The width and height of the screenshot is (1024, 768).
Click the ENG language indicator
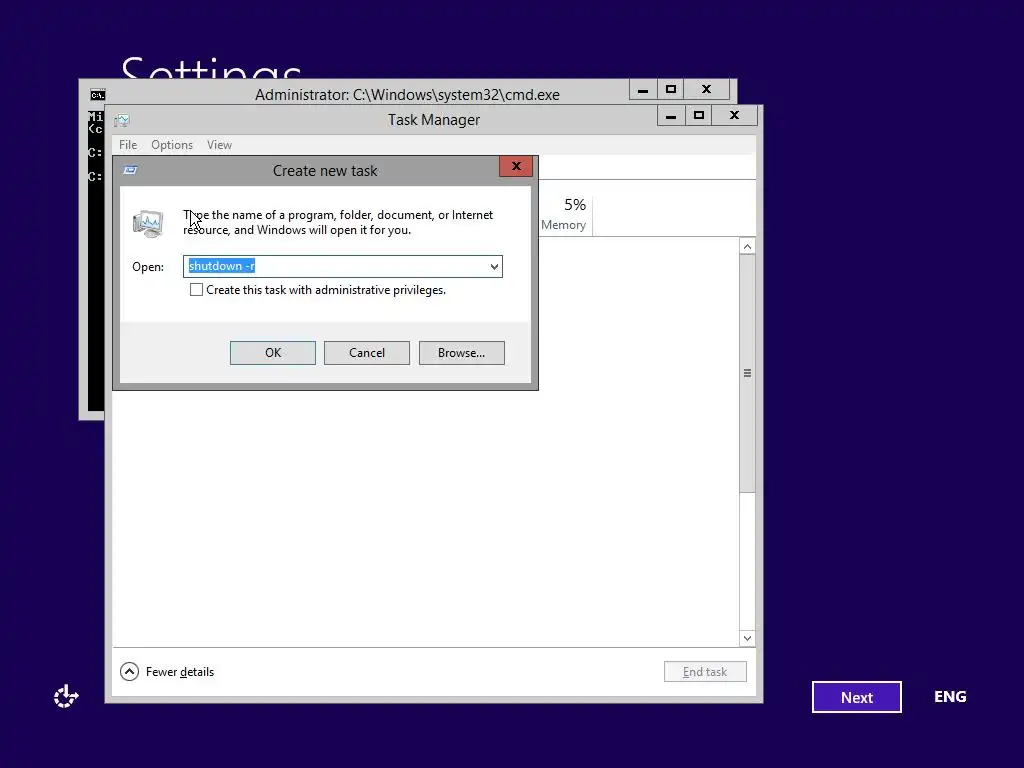[950, 697]
